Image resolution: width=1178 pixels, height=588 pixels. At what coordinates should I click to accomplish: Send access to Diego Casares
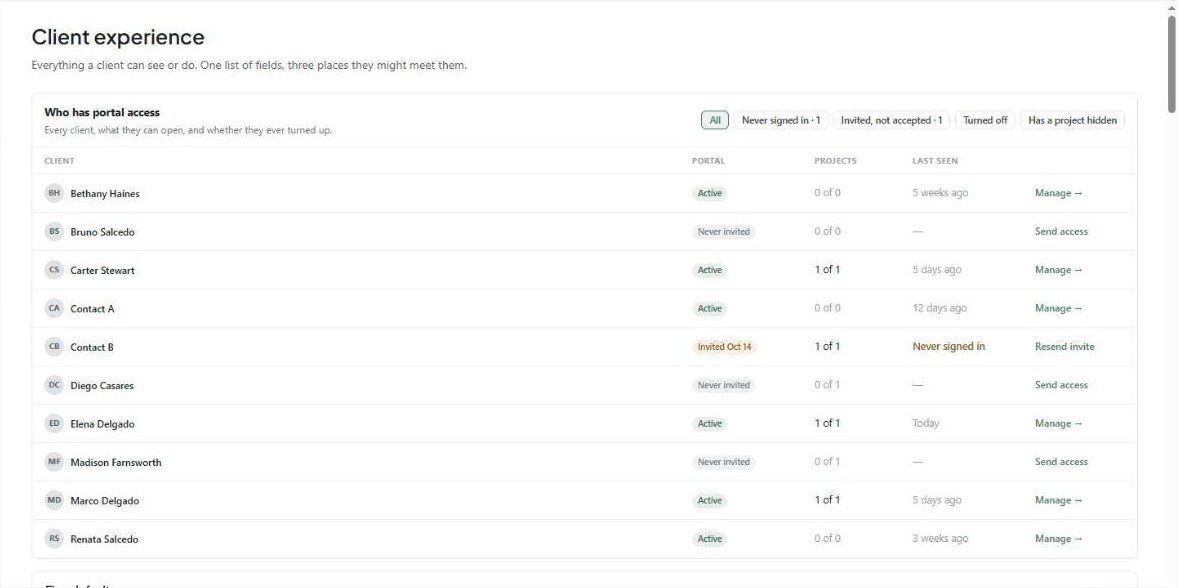1061,384
